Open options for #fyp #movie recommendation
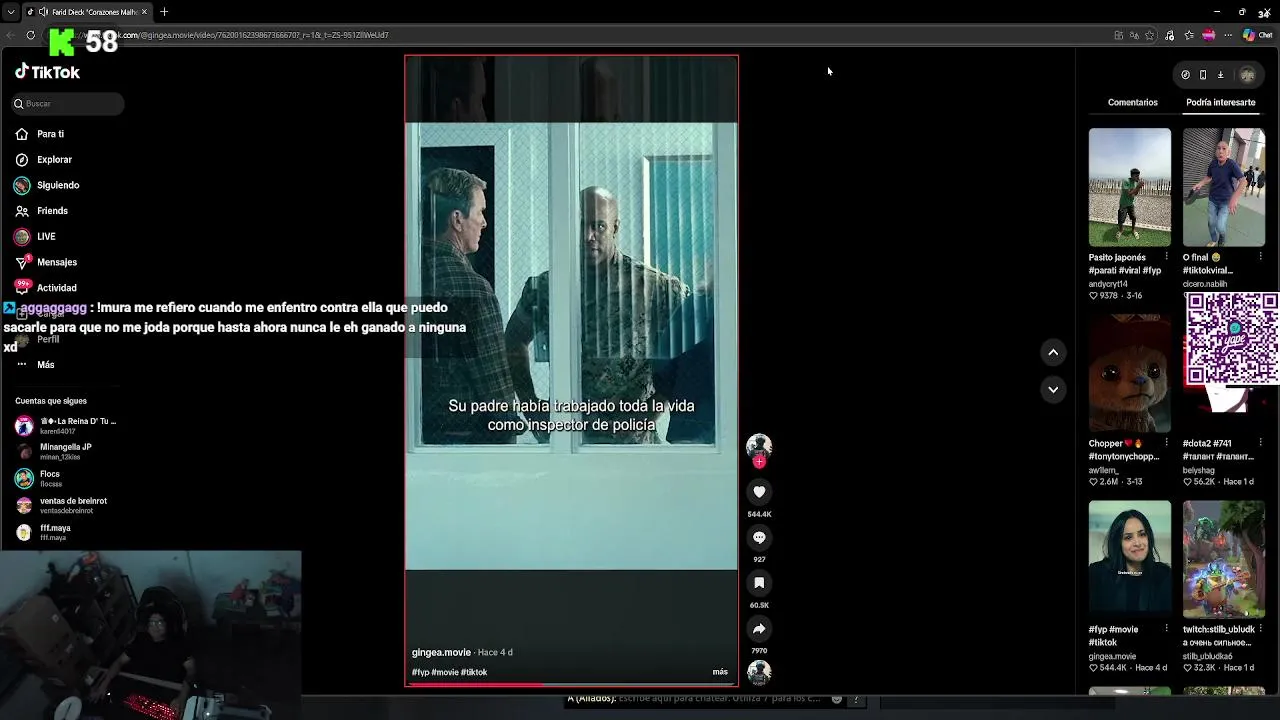The height and width of the screenshot is (720, 1280). 1166,629
